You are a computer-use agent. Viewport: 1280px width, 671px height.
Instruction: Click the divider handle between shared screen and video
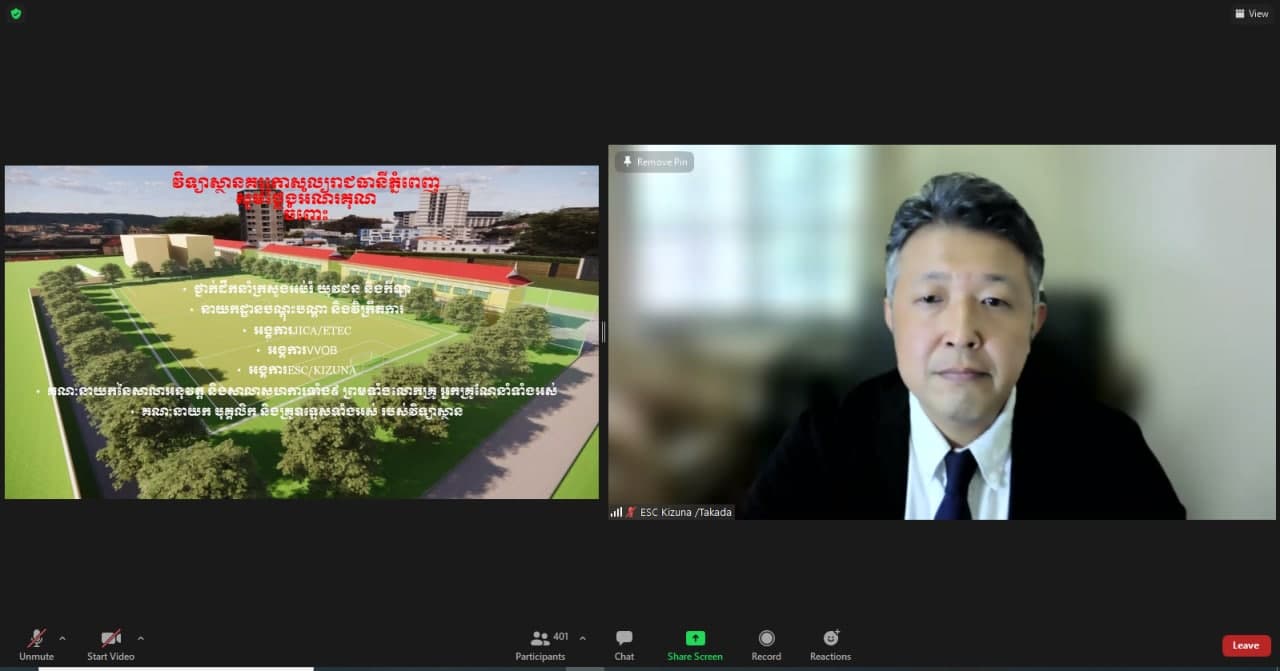[x=603, y=332]
